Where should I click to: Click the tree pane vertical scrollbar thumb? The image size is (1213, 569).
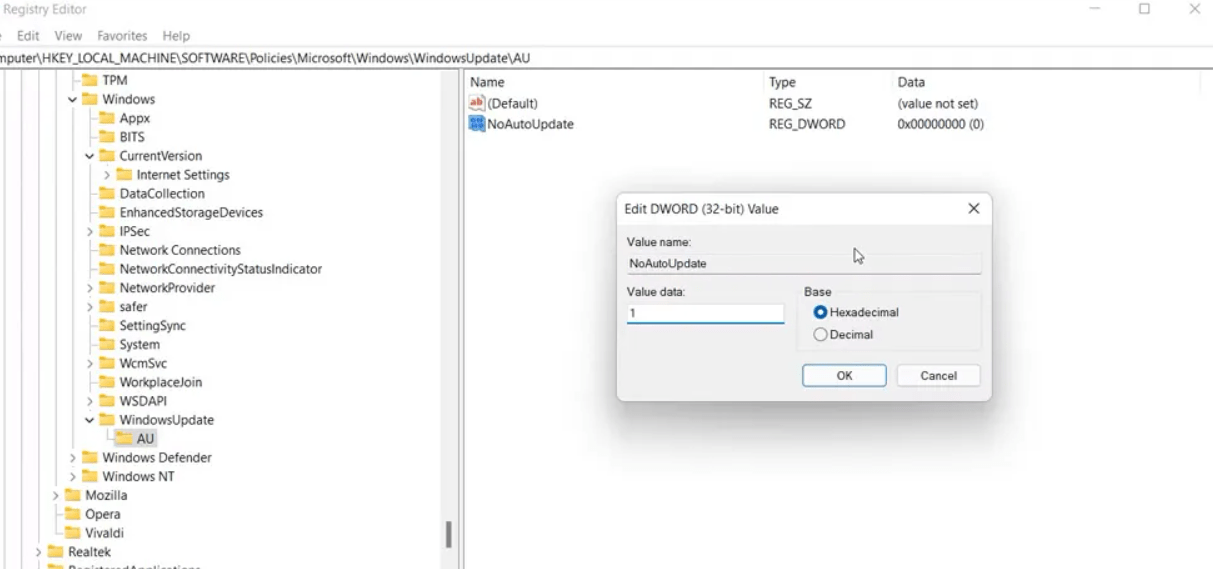449,534
